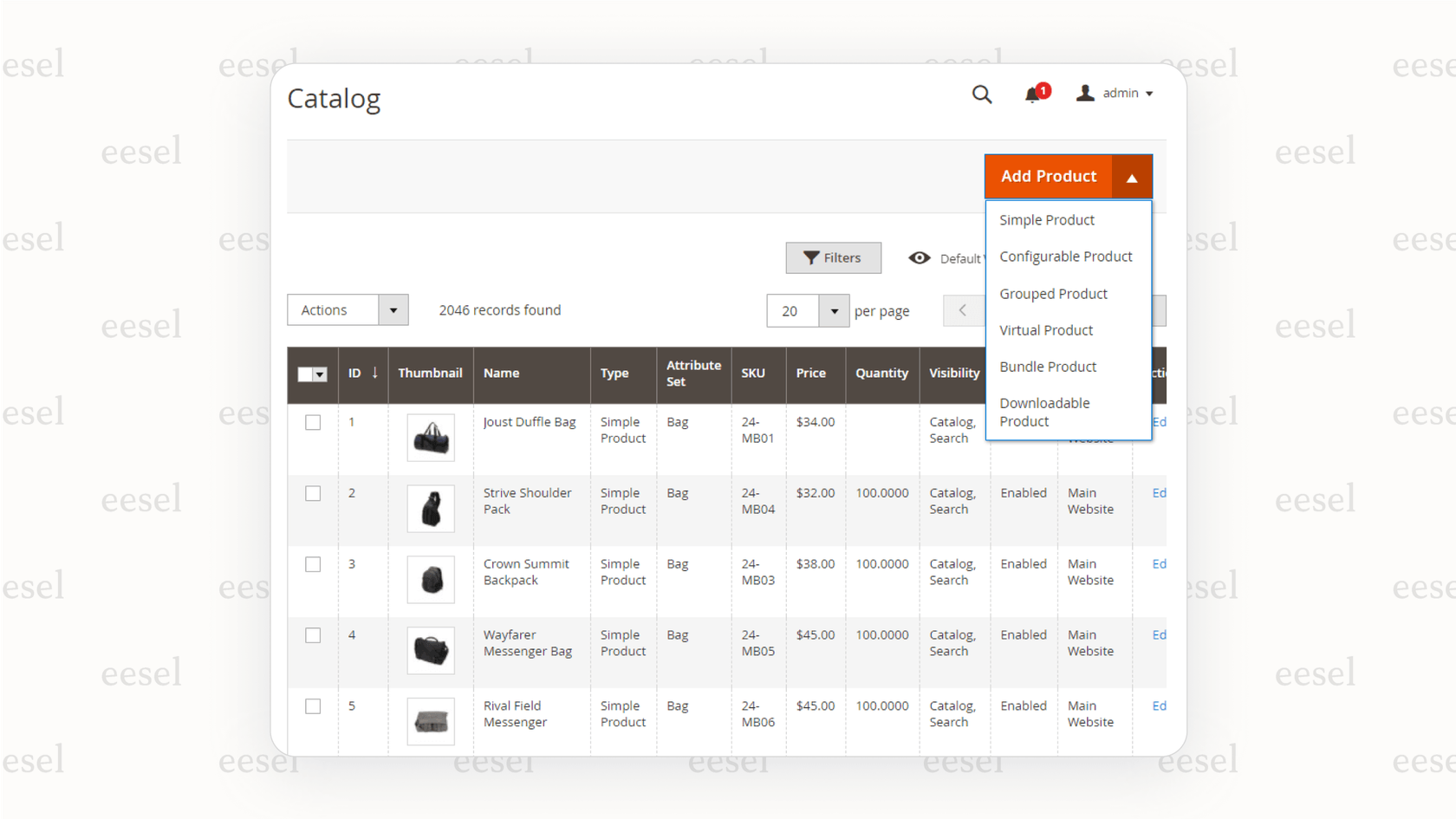1456x819 pixels.
Task: Choose Bundle Product from Add Product menu
Action: (1048, 366)
